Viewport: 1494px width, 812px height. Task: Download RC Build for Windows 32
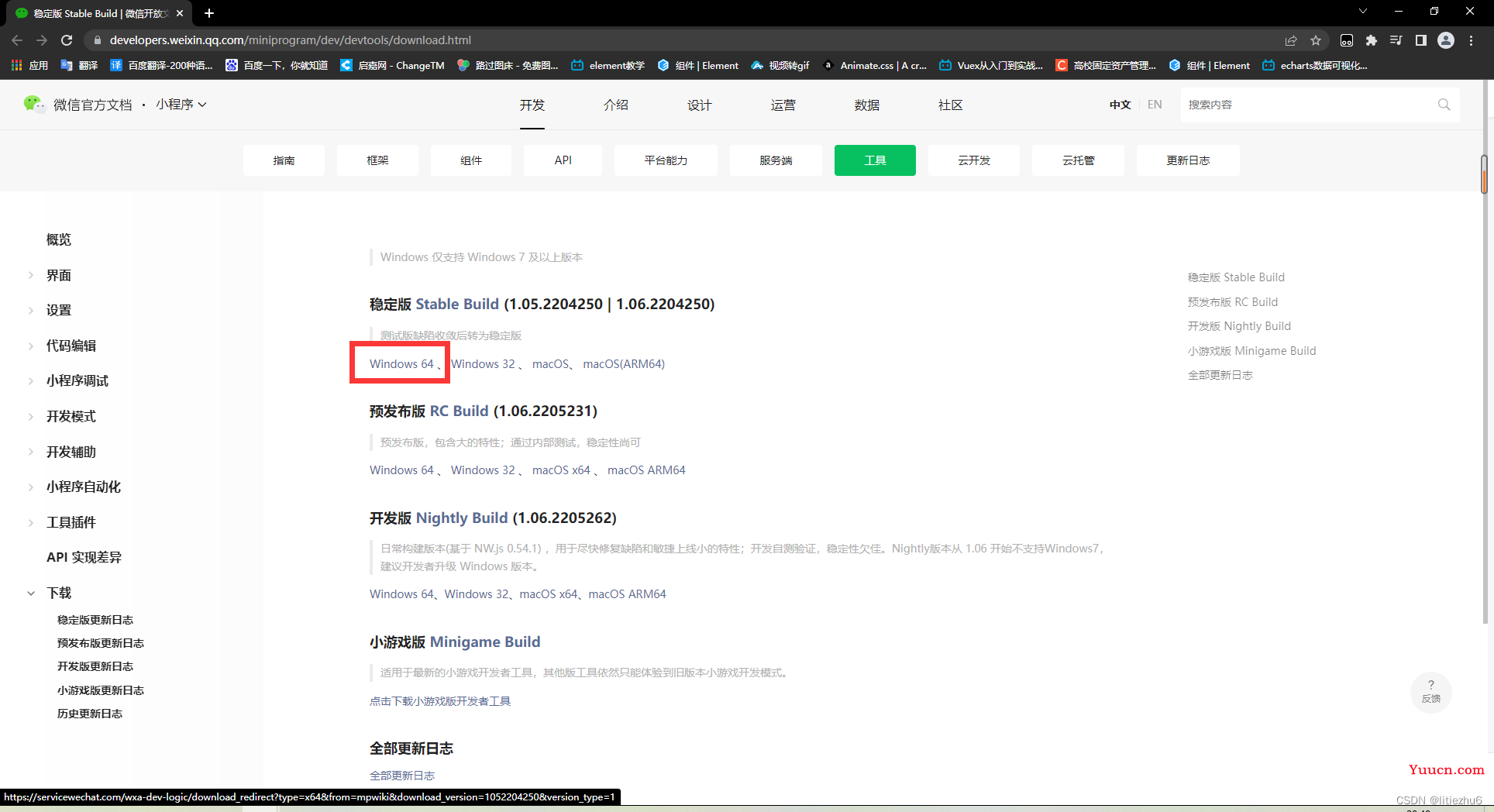click(x=483, y=470)
